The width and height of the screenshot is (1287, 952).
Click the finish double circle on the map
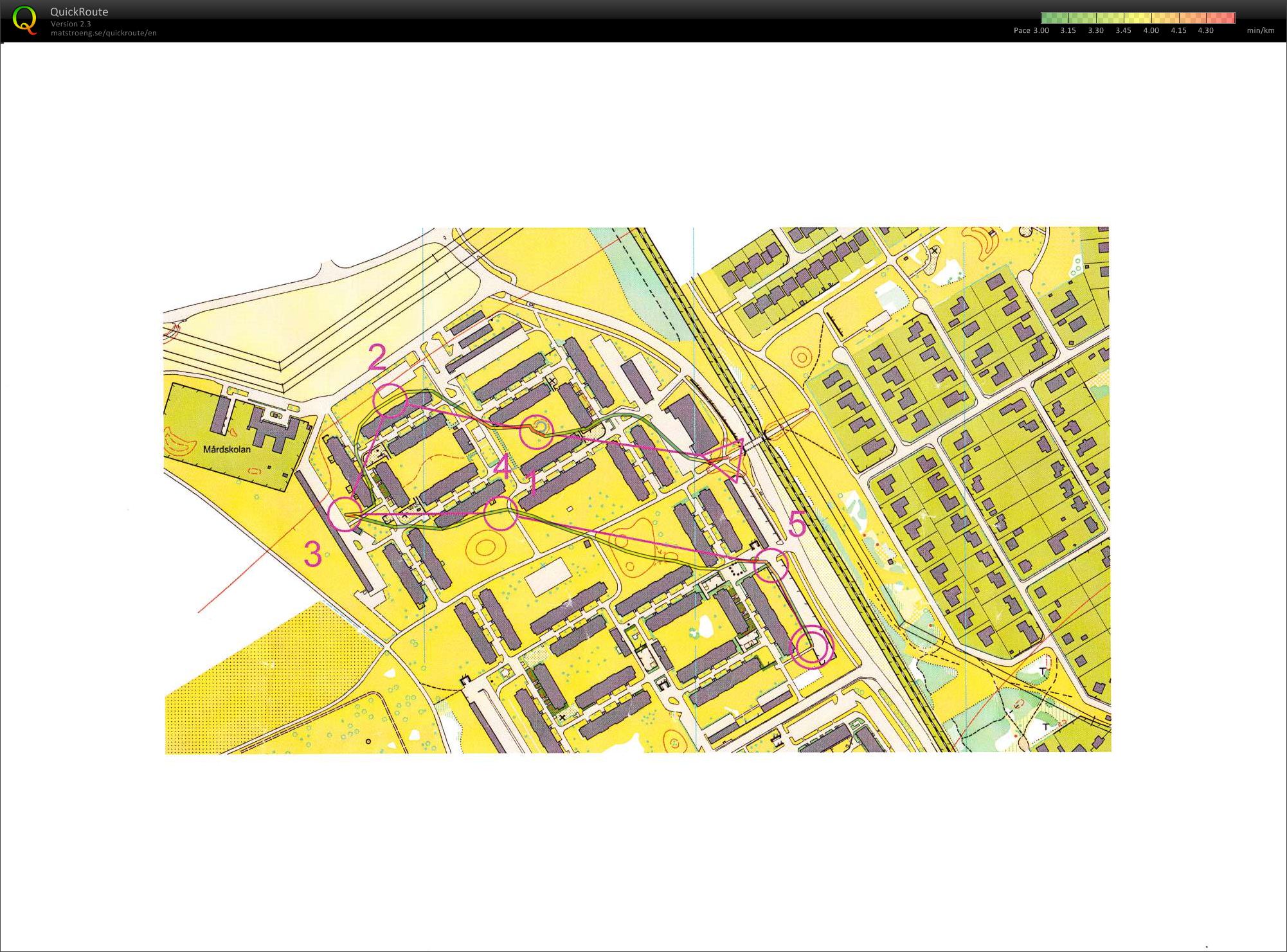coord(811,647)
